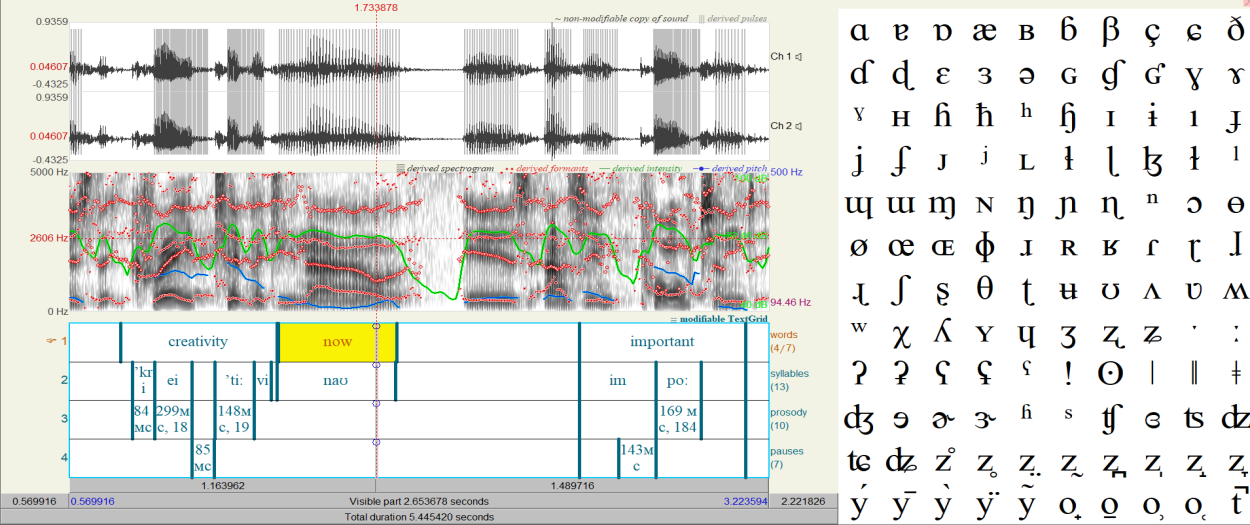Pick the lezh symbol ɮ in the IPA chart
Image resolution: width=1250 pixels, height=525 pixels.
pyautogui.click(x=1152, y=161)
